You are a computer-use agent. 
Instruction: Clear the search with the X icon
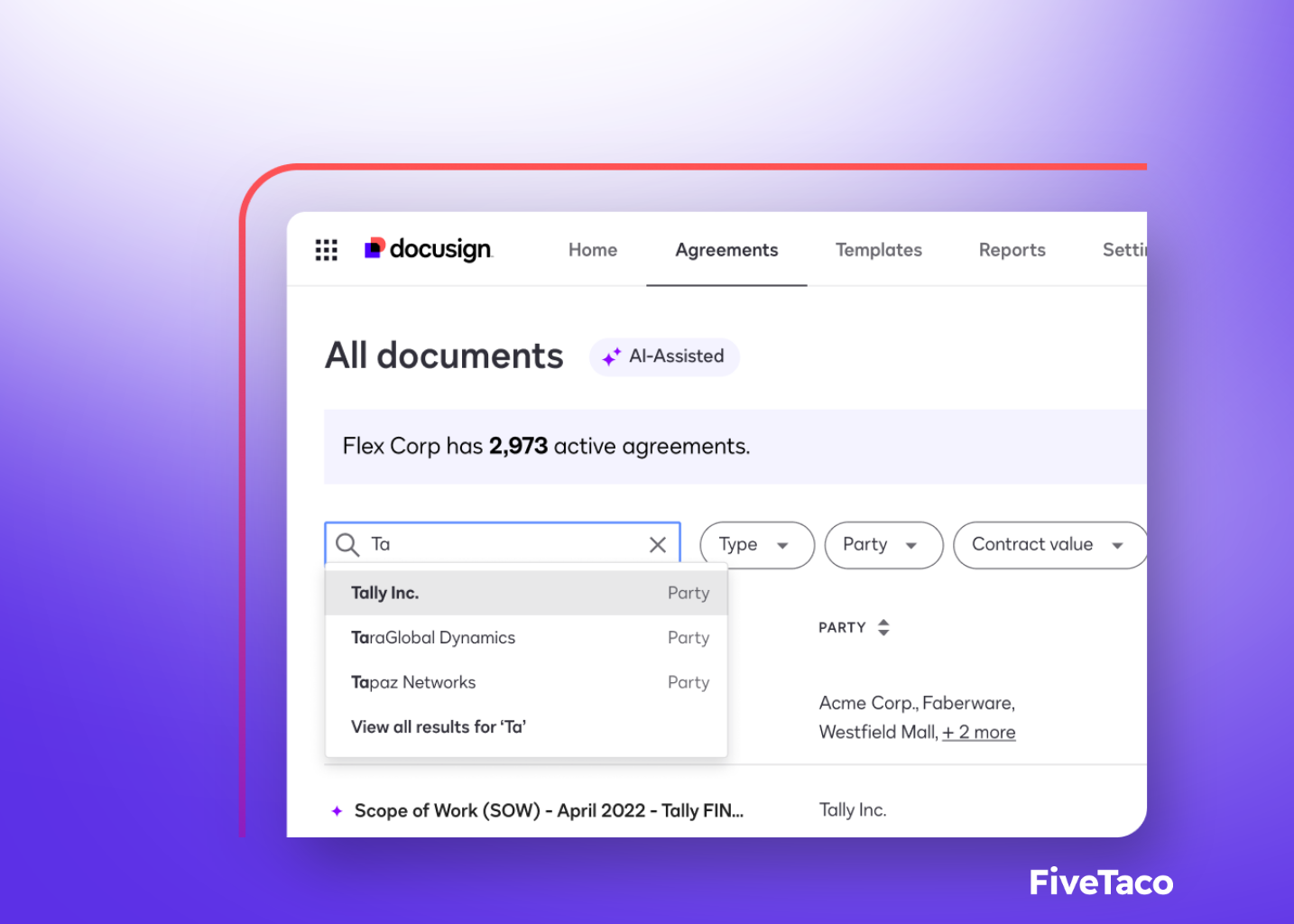658,544
